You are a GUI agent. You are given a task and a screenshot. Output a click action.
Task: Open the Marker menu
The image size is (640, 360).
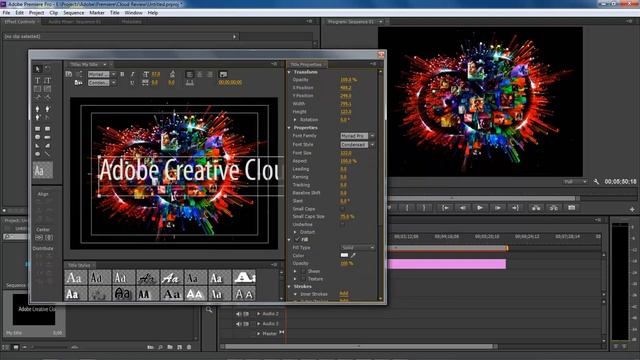coord(97,13)
